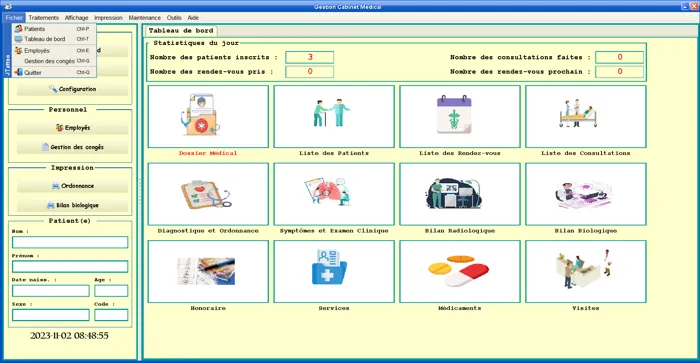Image resolution: width=700 pixels, height=363 pixels.
Task: Open the Liste des Rendez-vous calendar tile
Action: [460, 117]
